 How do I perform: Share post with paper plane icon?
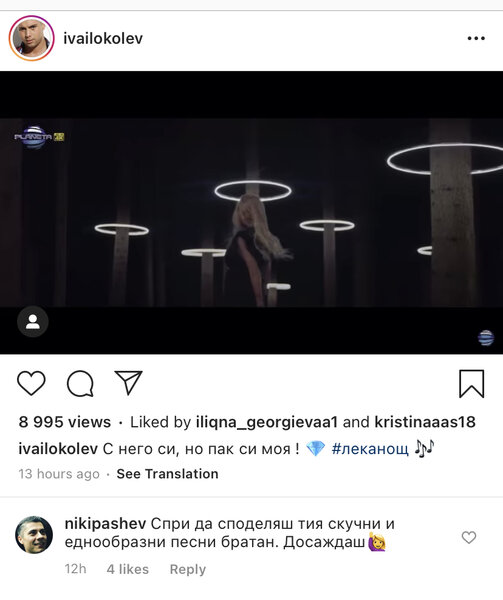point(129,382)
